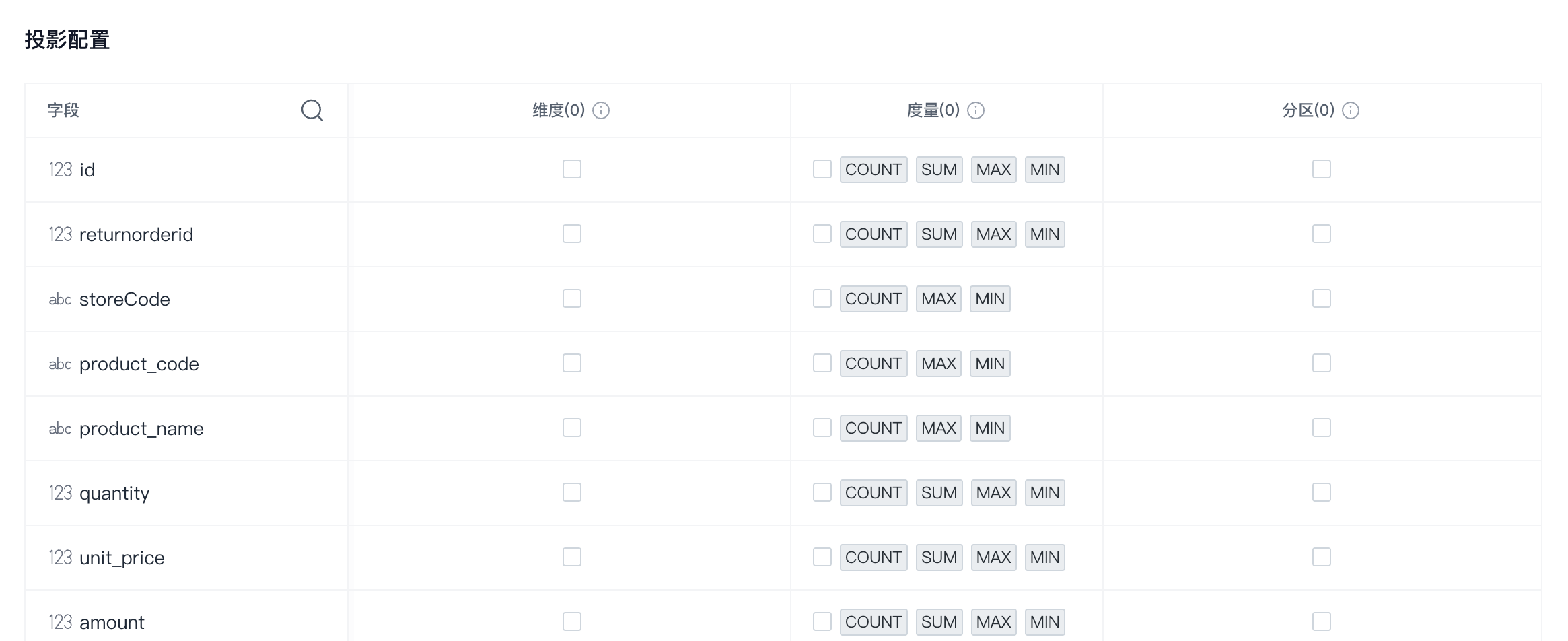Enable dimension checkbox for storeCode row
The width and height of the screenshot is (1568, 641).
(x=572, y=298)
